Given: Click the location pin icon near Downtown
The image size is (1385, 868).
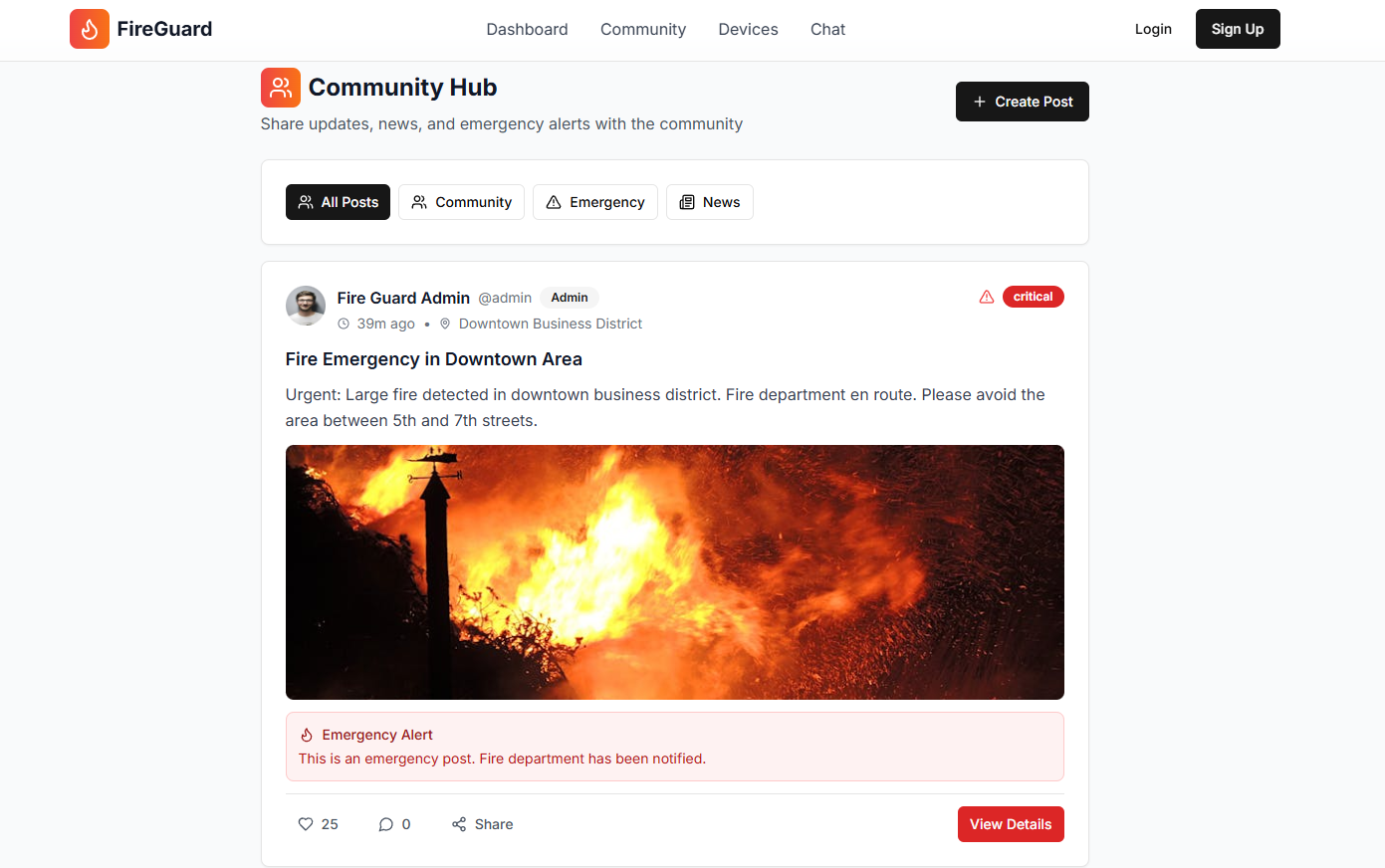Looking at the screenshot, I should point(445,324).
